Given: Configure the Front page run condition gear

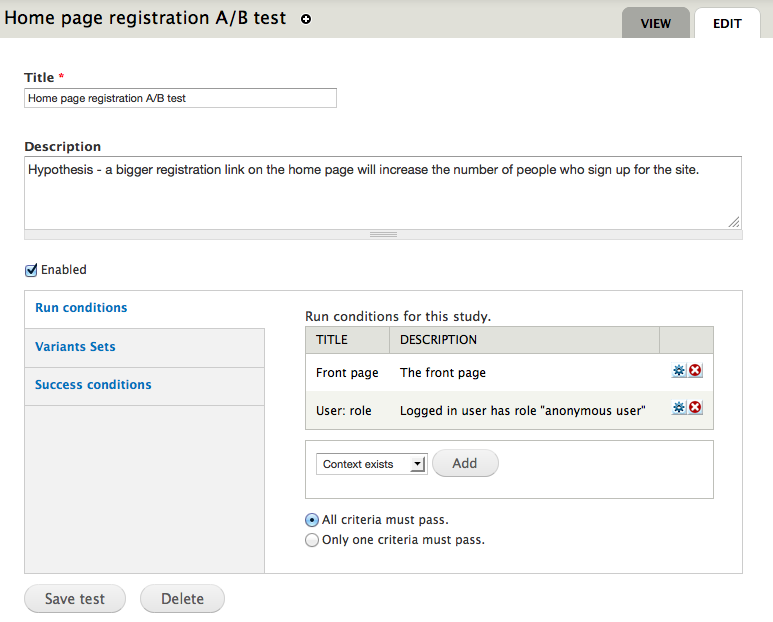Looking at the screenshot, I should pos(679,370).
